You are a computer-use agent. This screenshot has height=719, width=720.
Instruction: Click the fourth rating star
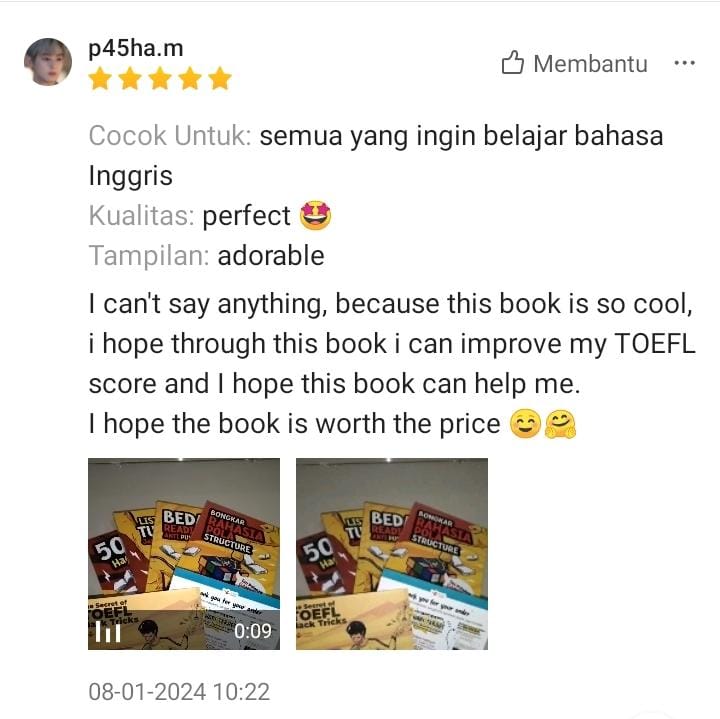click(x=190, y=79)
